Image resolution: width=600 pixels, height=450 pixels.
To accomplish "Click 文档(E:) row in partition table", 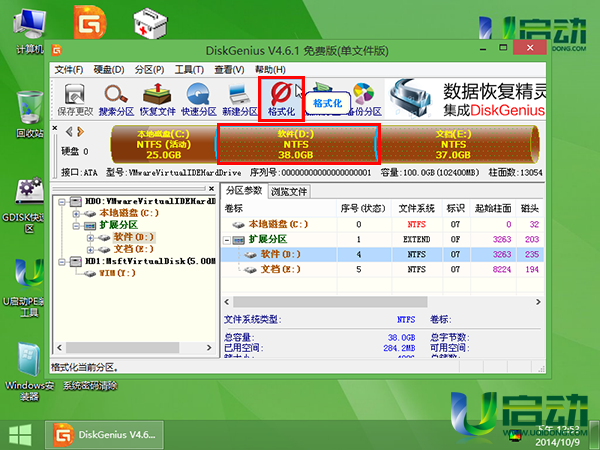I will pyautogui.click(x=383, y=269).
